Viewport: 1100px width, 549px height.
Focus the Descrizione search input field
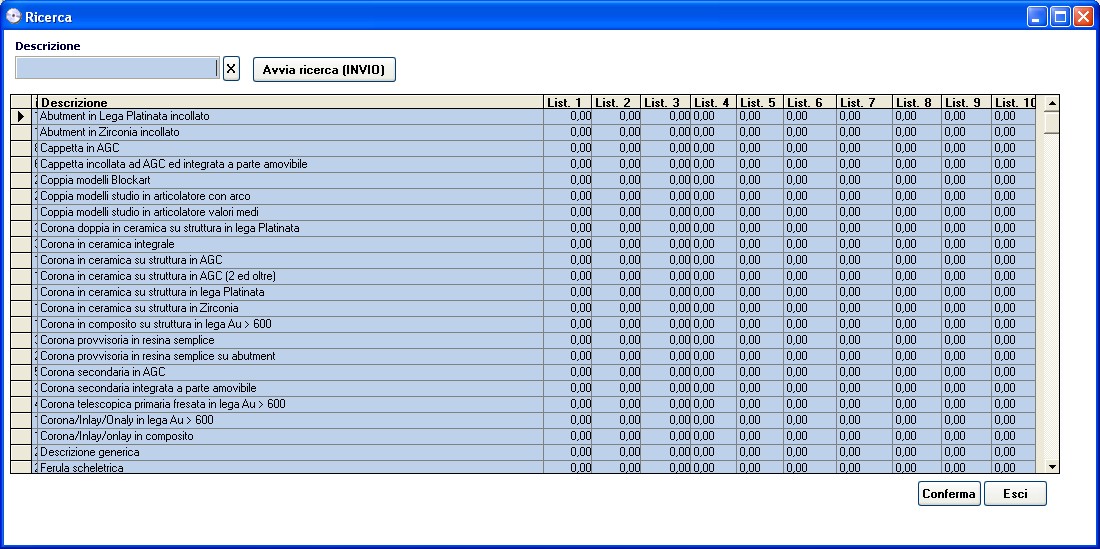point(116,68)
